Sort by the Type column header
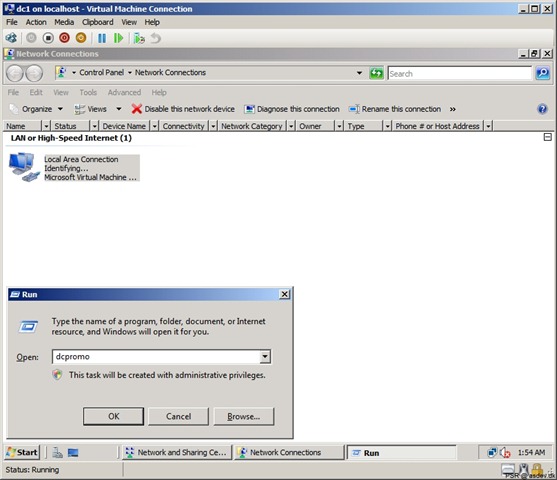This screenshot has height=480, width=557. click(363, 126)
